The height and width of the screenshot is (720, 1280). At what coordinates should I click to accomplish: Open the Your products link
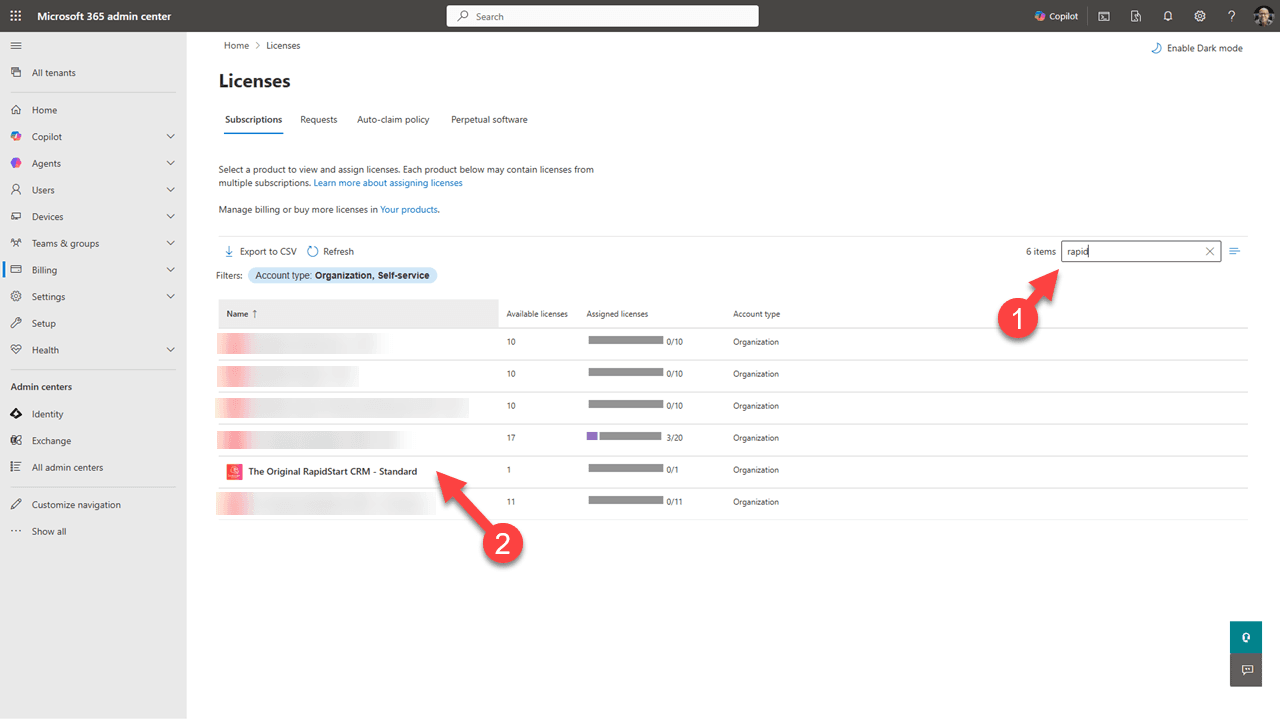408,209
